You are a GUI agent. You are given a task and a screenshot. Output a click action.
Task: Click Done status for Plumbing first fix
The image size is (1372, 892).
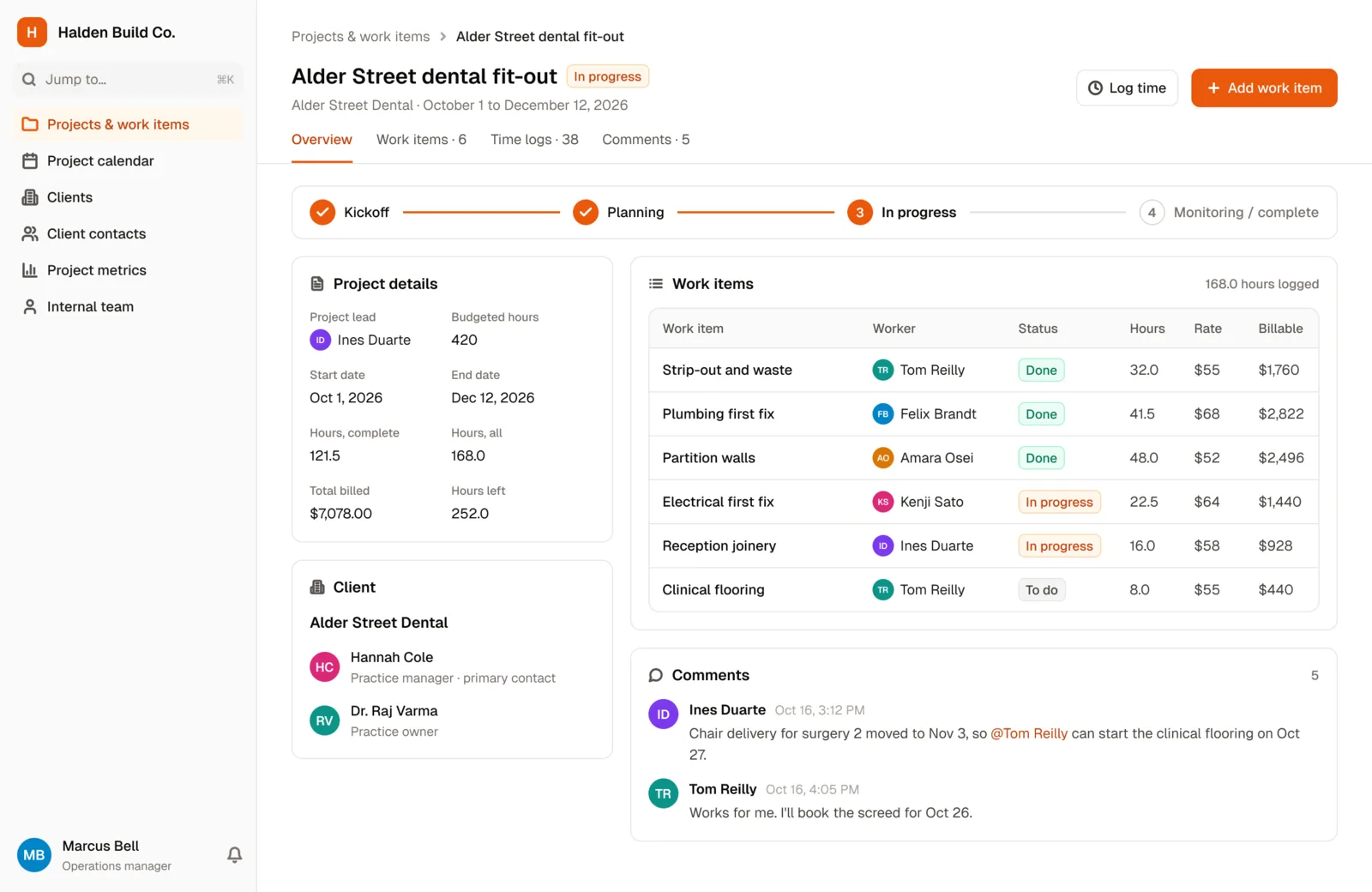tap(1041, 414)
